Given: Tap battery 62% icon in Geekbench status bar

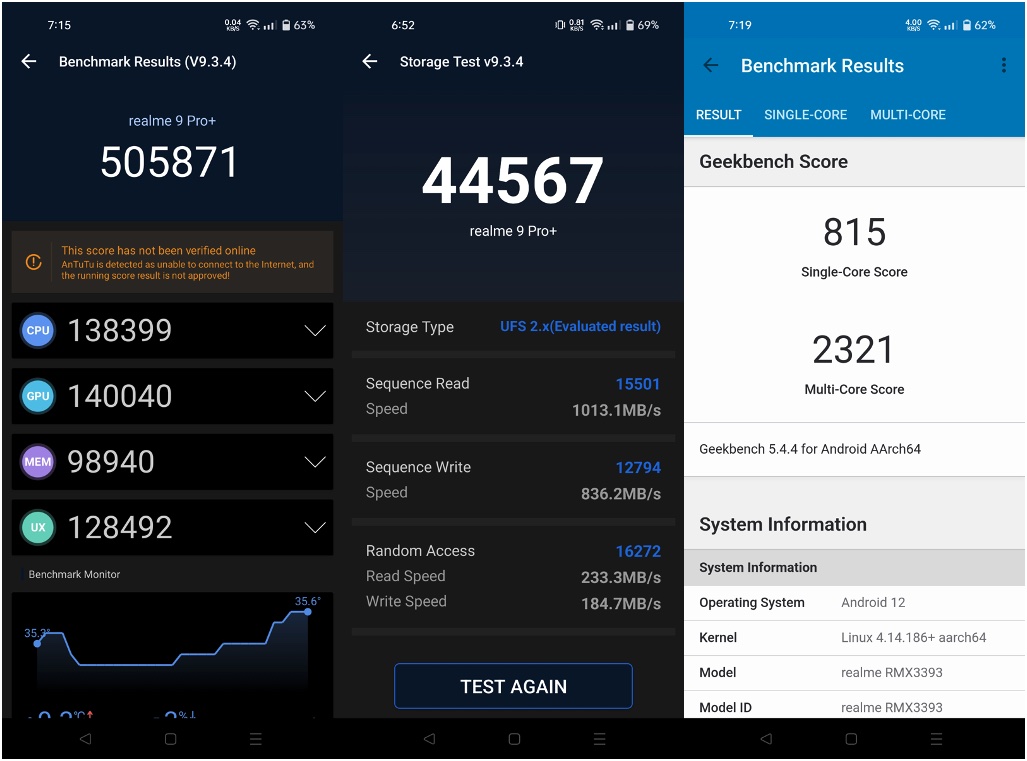Looking at the screenshot, I should pyautogui.click(x=967, y=25).
